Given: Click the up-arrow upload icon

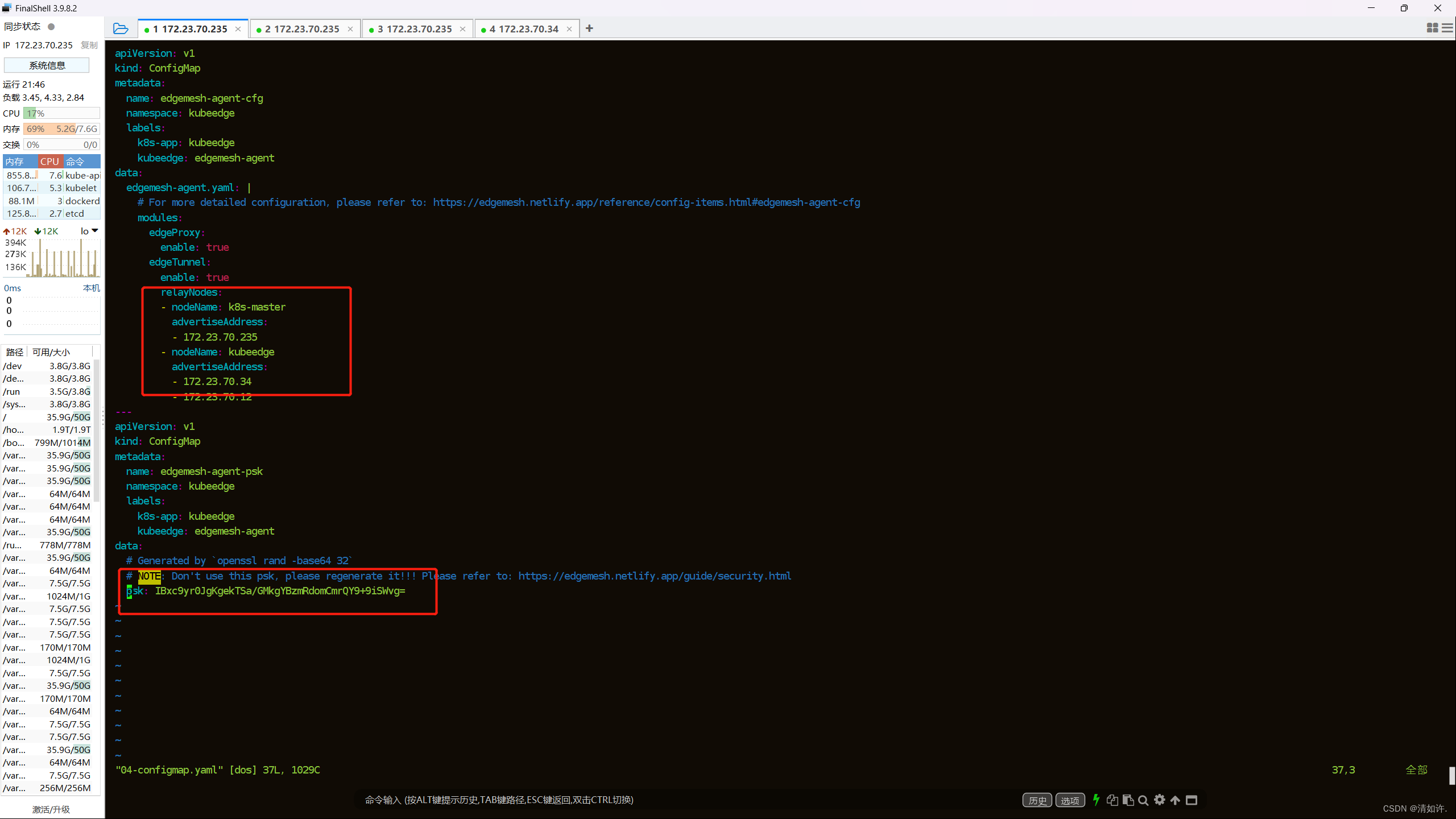Looking at the screenshot, I should click(x=1175, y=800).
